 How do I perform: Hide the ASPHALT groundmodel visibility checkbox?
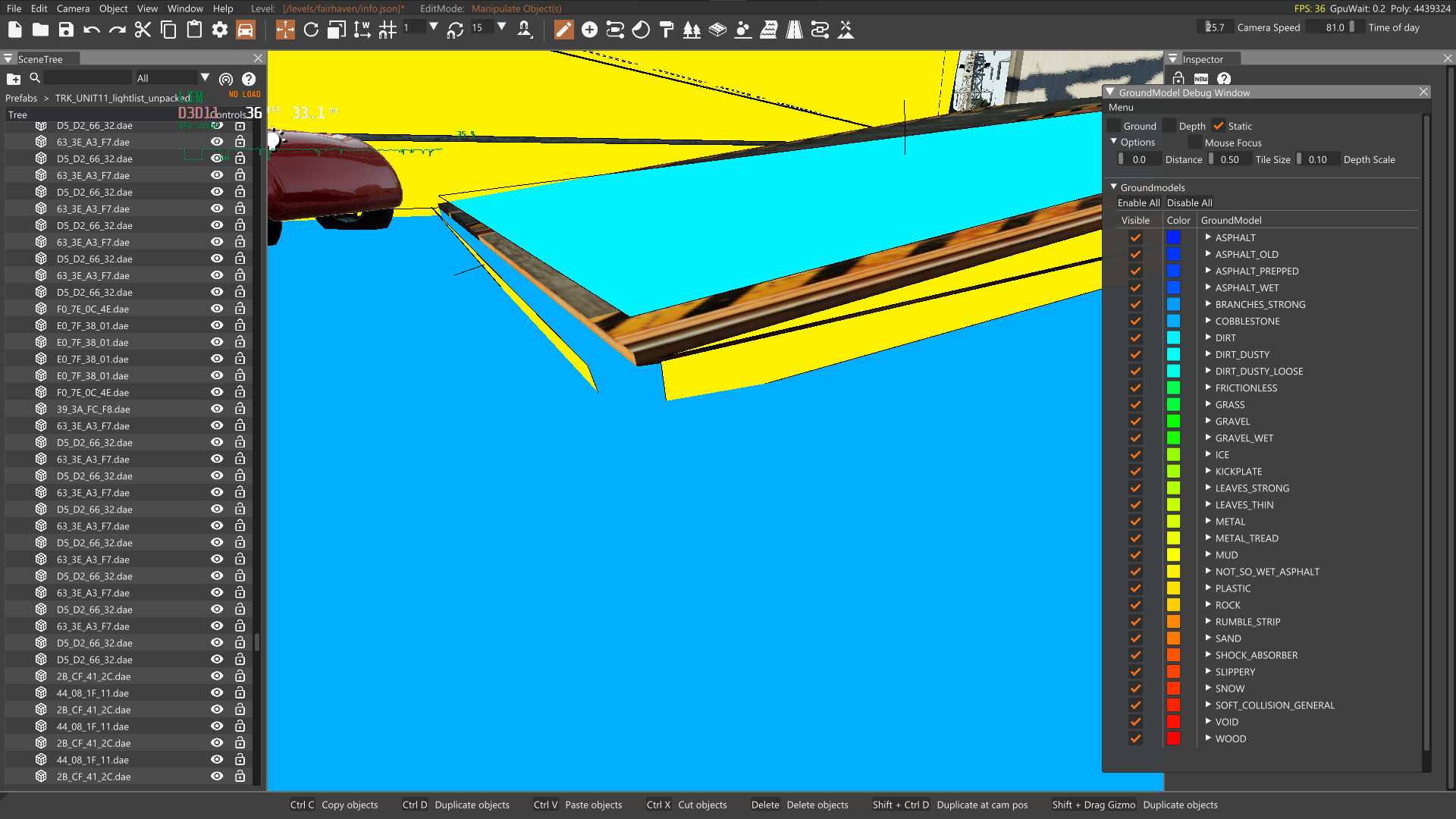coord(1135,237)
